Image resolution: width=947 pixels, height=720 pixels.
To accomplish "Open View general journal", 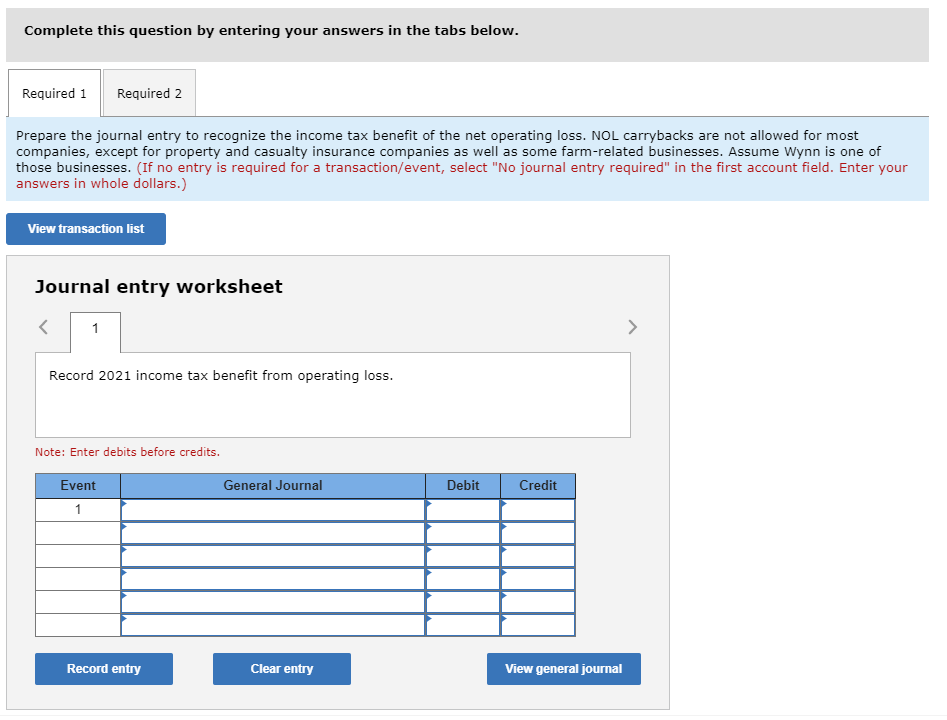I will click(x=563, y=669).
